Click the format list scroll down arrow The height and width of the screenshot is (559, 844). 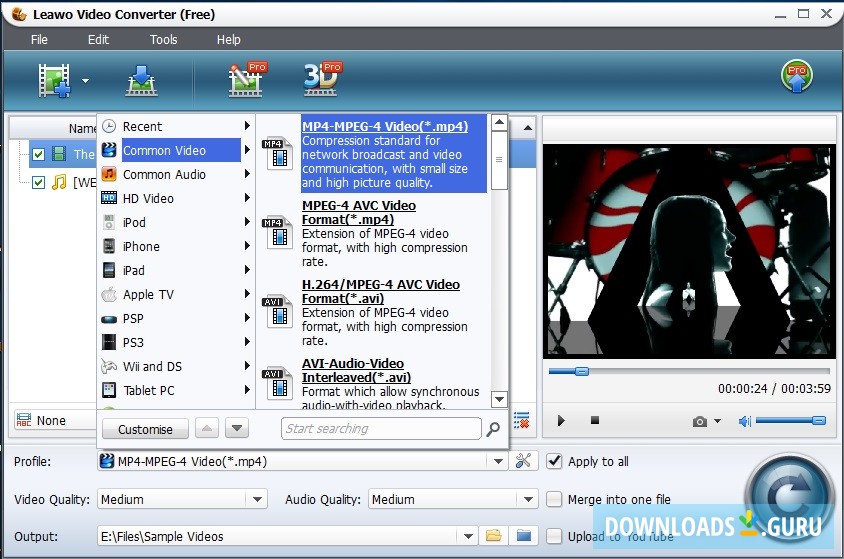coord(499,399)
